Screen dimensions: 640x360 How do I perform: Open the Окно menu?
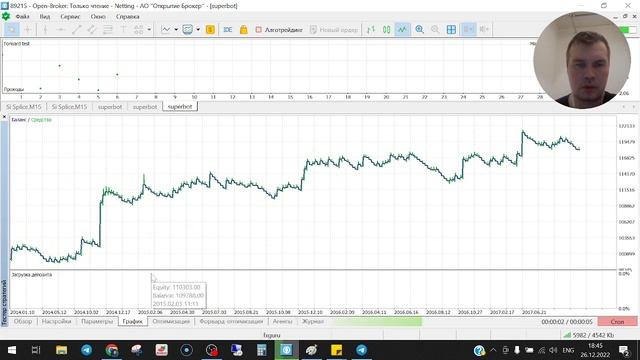point(98,16)
